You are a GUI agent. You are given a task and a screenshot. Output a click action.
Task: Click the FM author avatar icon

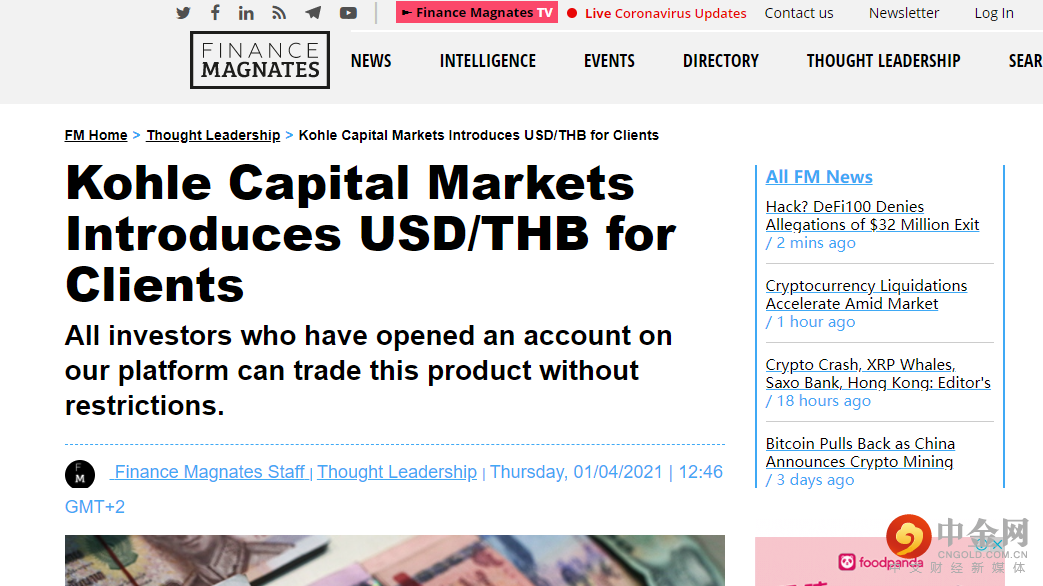point(80,474)
